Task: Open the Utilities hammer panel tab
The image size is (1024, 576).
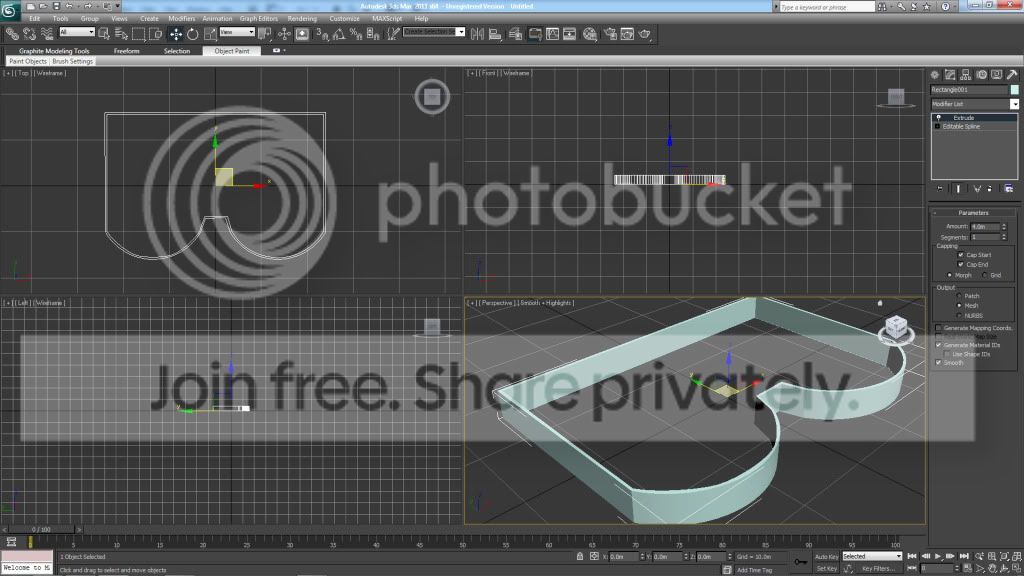Action: (x=1012, y=74)
